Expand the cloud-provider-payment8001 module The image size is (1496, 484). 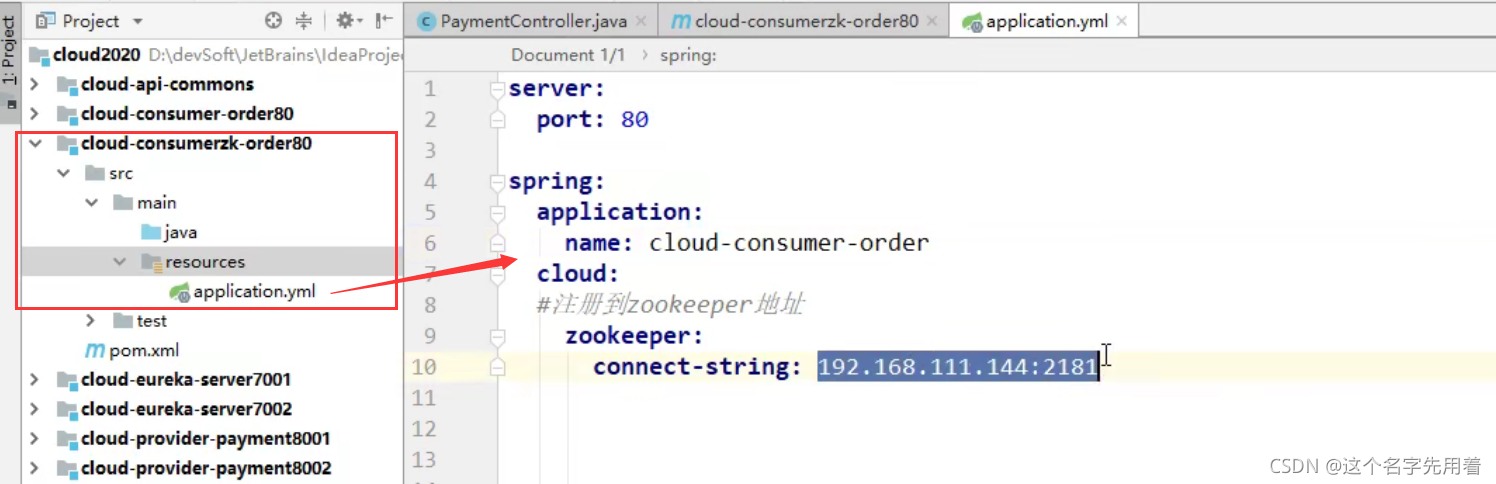click(35, 439)
